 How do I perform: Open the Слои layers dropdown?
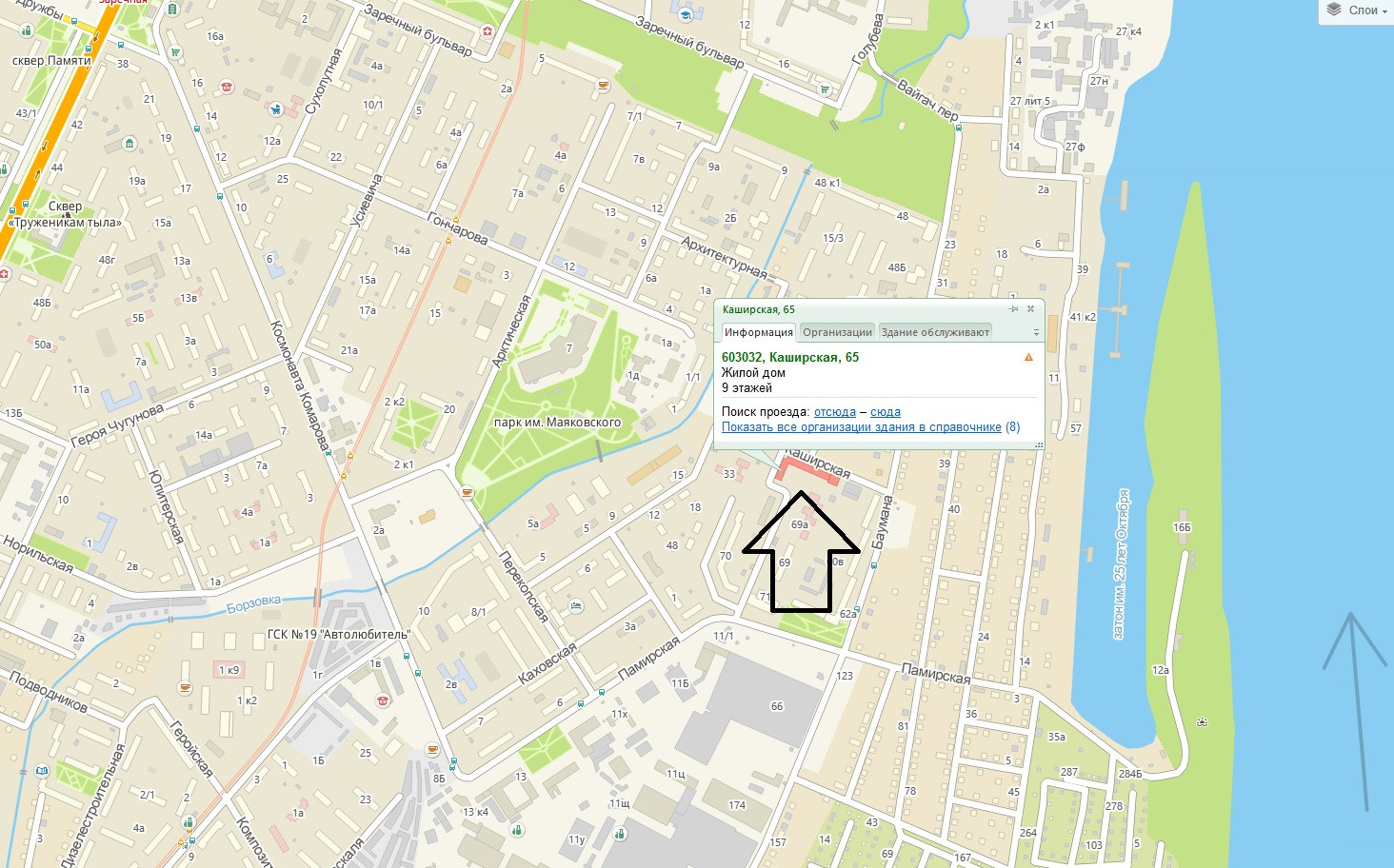(x=1356, y=10)
